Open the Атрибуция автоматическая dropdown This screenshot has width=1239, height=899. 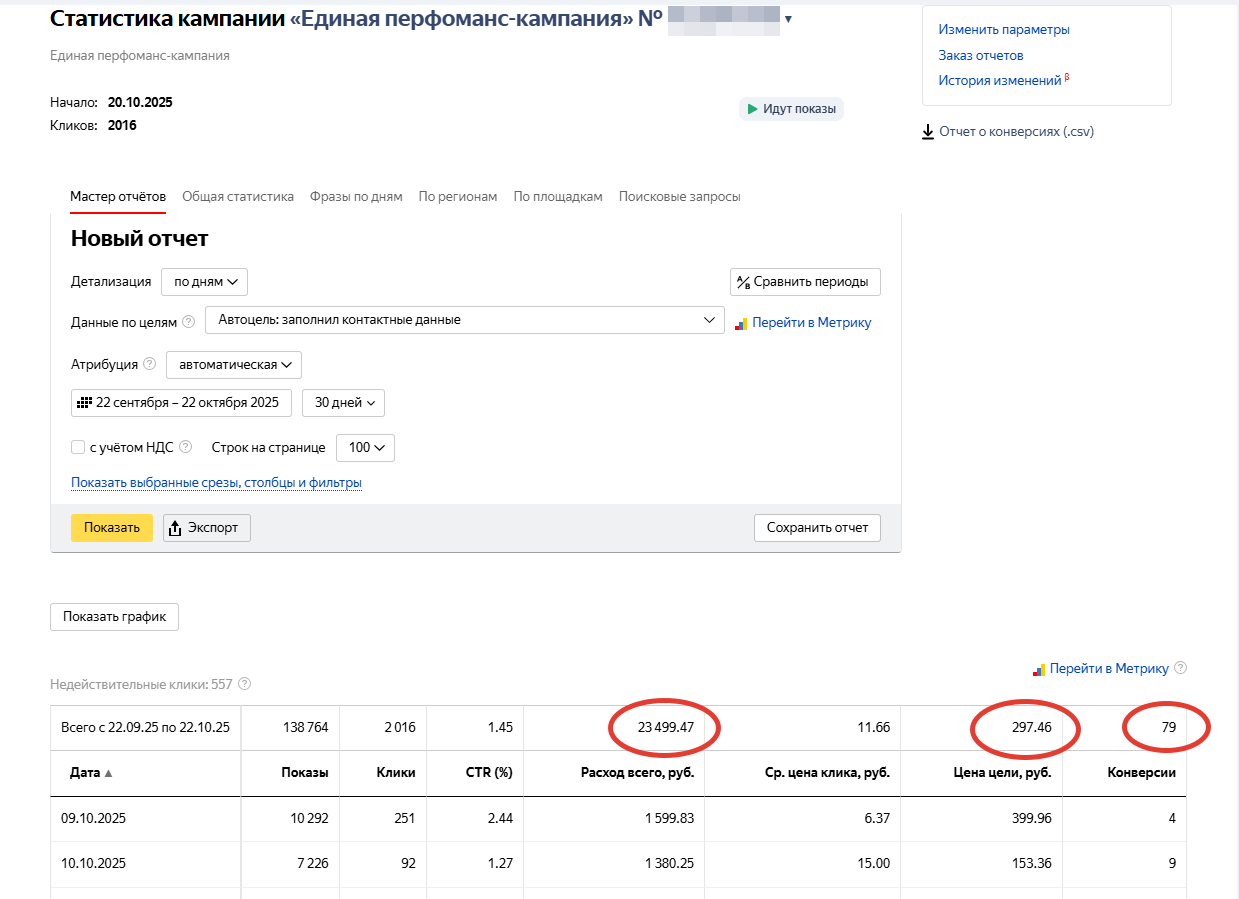[233, 365]
